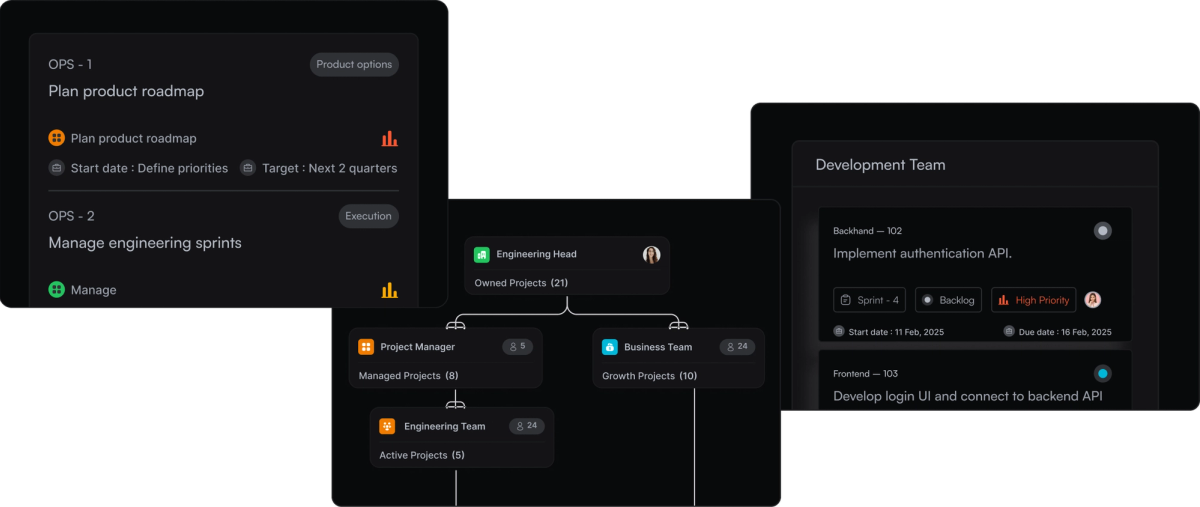This screenshot has width=1200, height=507.
Task: Click Growth Projects (10) text
Action: click(650, 376)
